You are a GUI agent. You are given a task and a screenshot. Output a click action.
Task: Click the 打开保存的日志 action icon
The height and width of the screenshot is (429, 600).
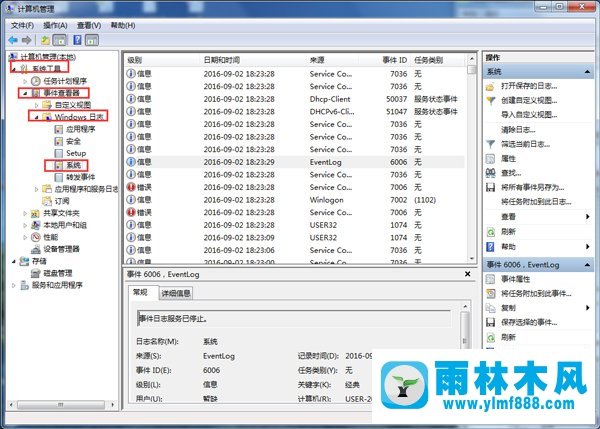point(491,86)
